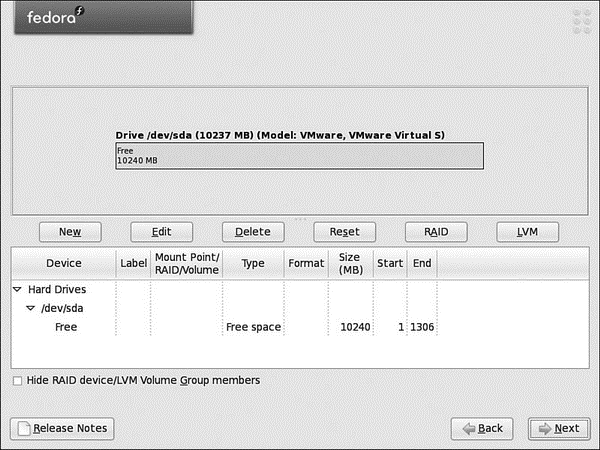
Task: Click the Mount Point/RAID/Volume column header
Action: (187, 263)
